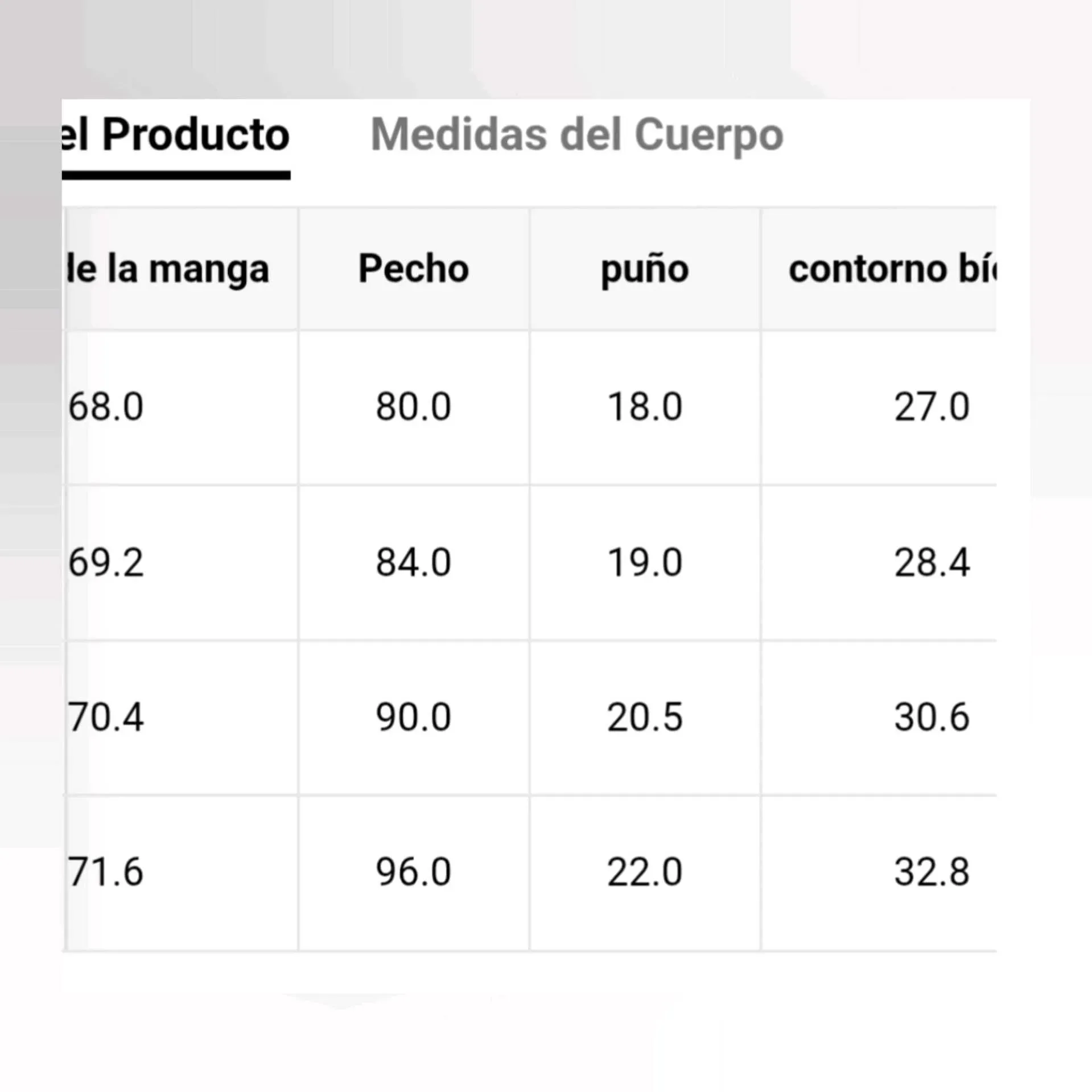Click the 18.0 cuff value
The width and height of the screenshot is (1092, 1092).
[645, 407]
